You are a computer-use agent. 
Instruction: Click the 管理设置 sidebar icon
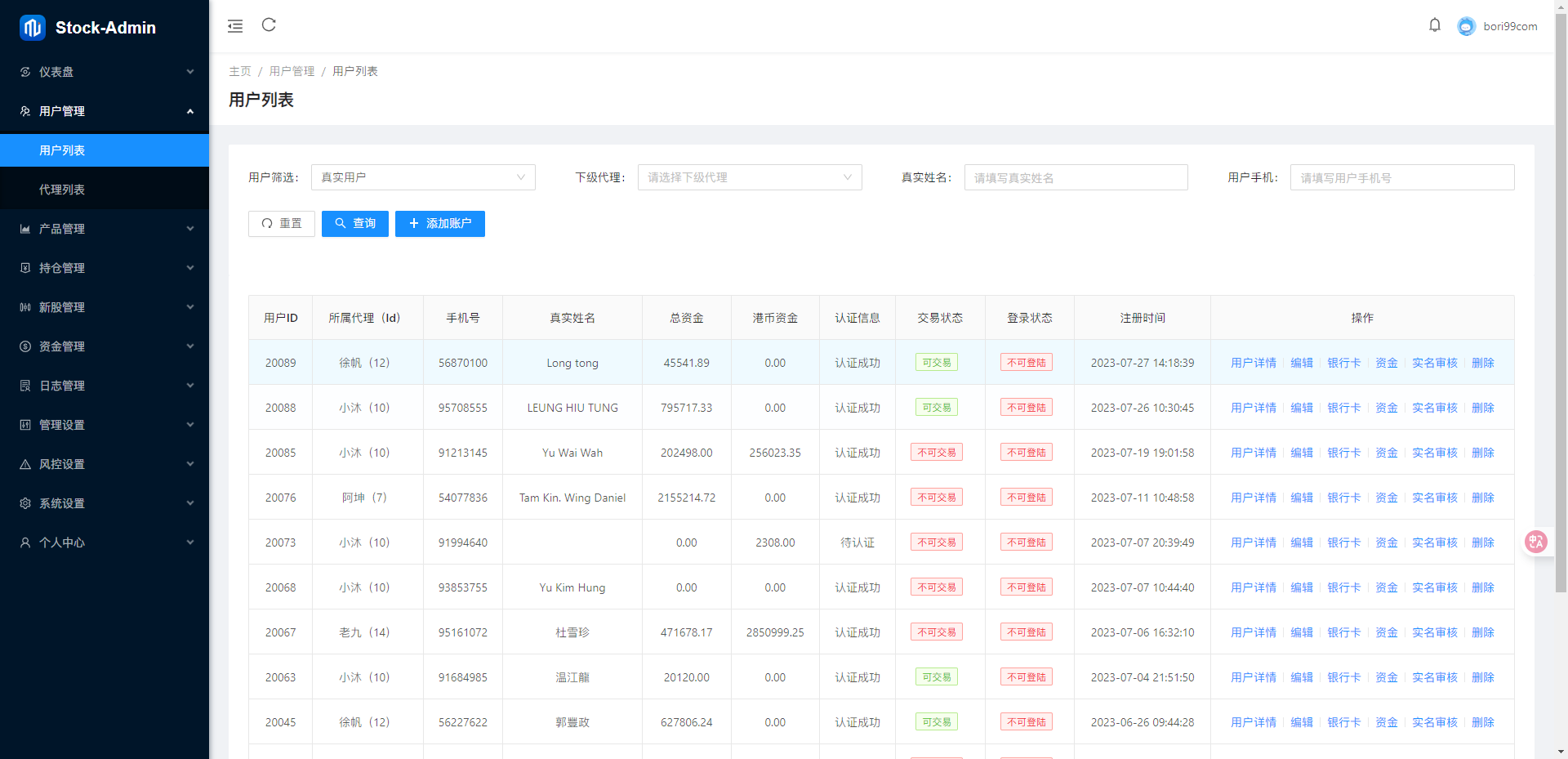[x=25, y=425]
